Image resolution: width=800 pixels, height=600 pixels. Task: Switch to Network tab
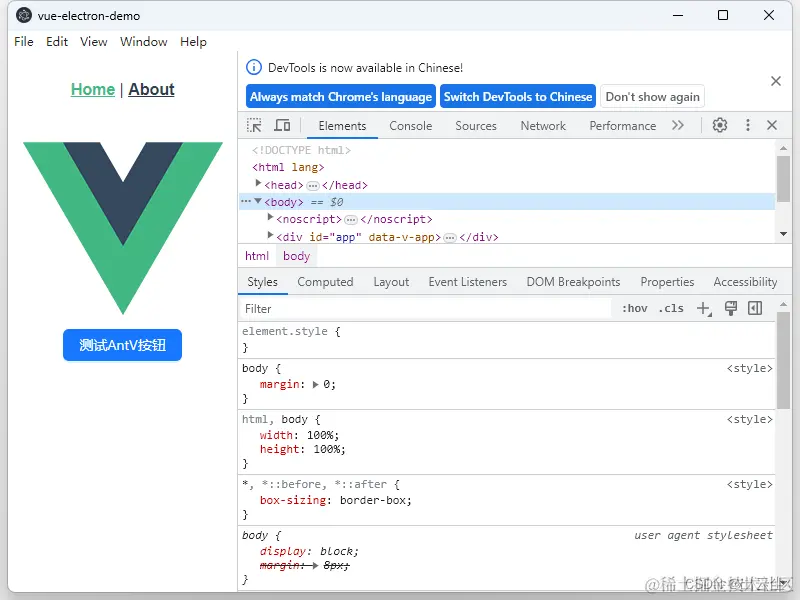point(543,126)
